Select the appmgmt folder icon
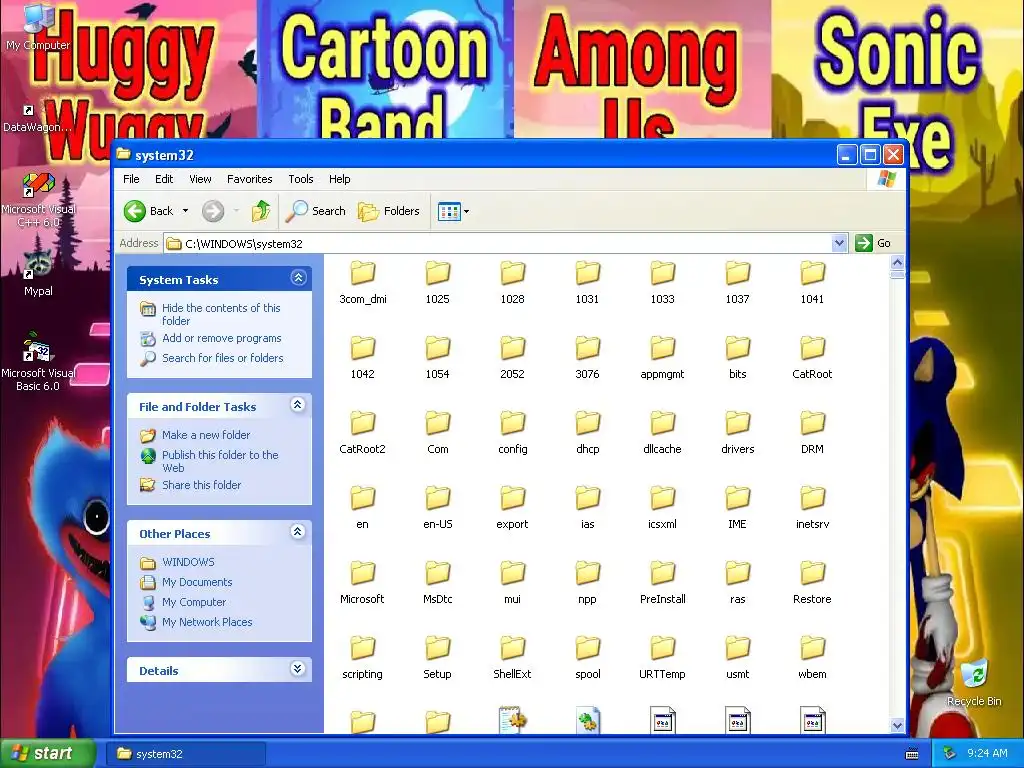Viewport: 1024px width, 768px height. (x=662, y=349)
